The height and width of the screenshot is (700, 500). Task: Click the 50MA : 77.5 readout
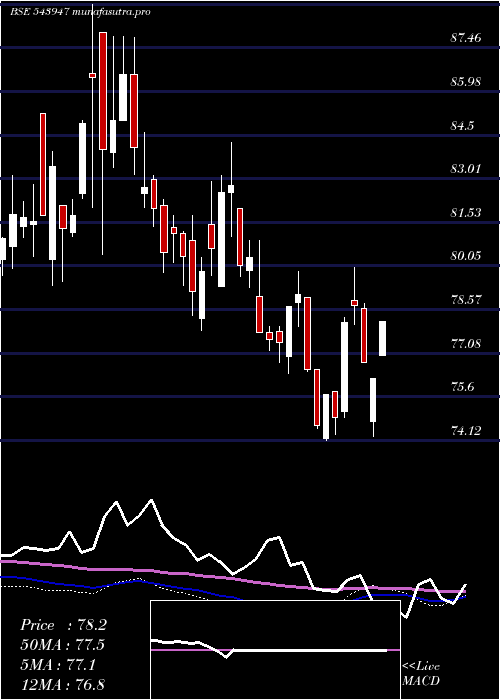click(63, 645)
